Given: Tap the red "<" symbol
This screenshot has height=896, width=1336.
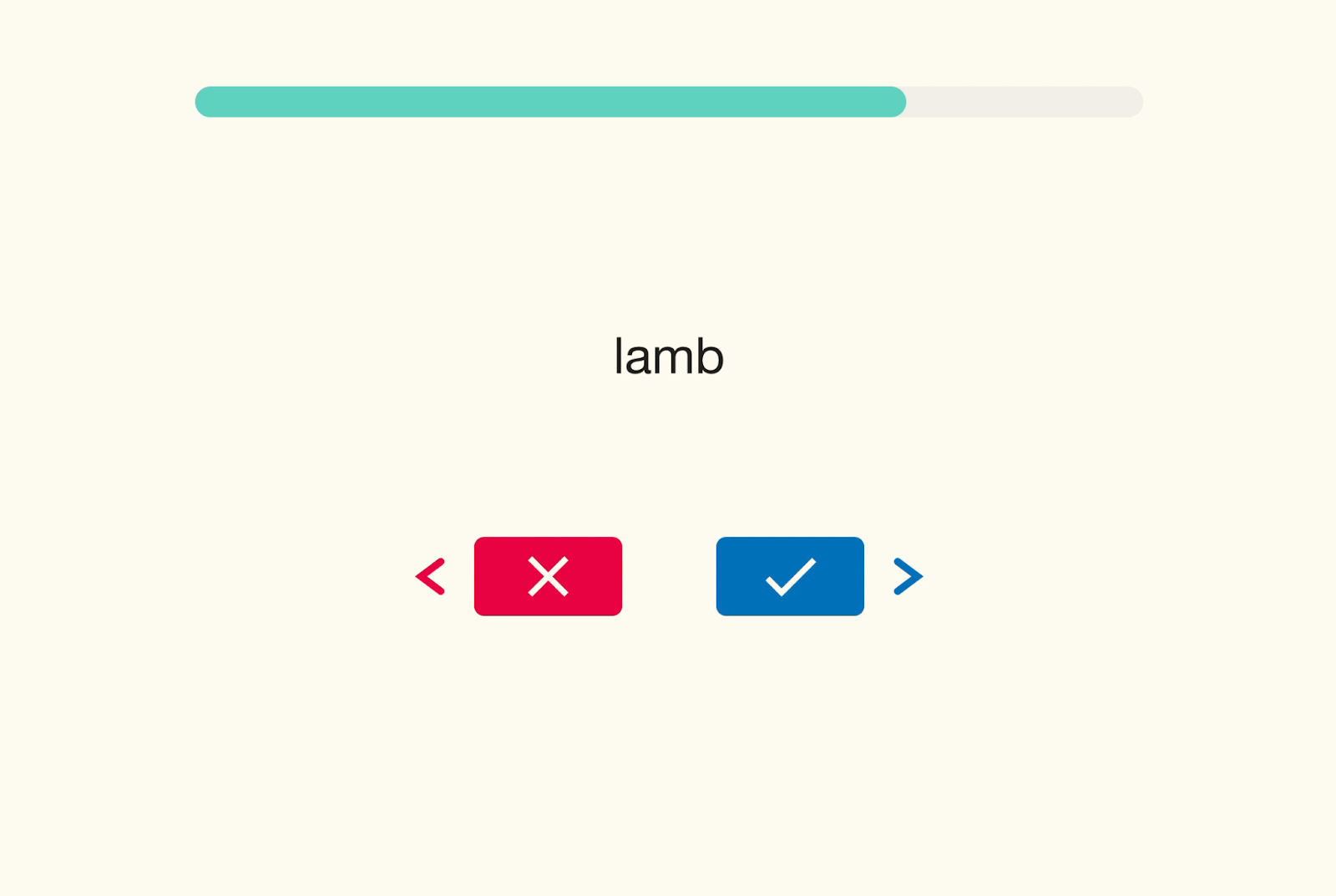Looking at the screenshot, I should tap(430, 576).
